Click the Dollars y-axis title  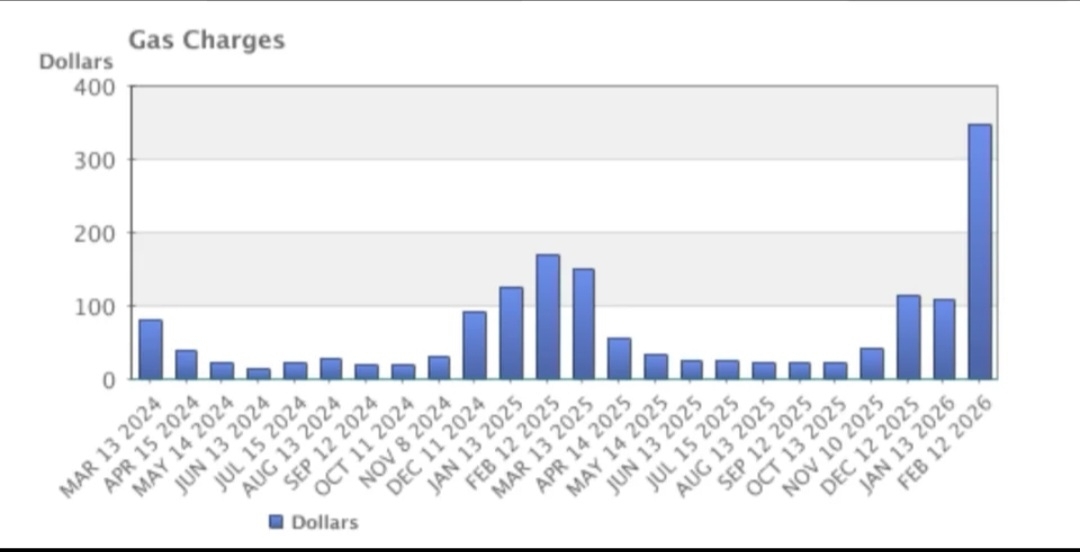pos(76,62)
